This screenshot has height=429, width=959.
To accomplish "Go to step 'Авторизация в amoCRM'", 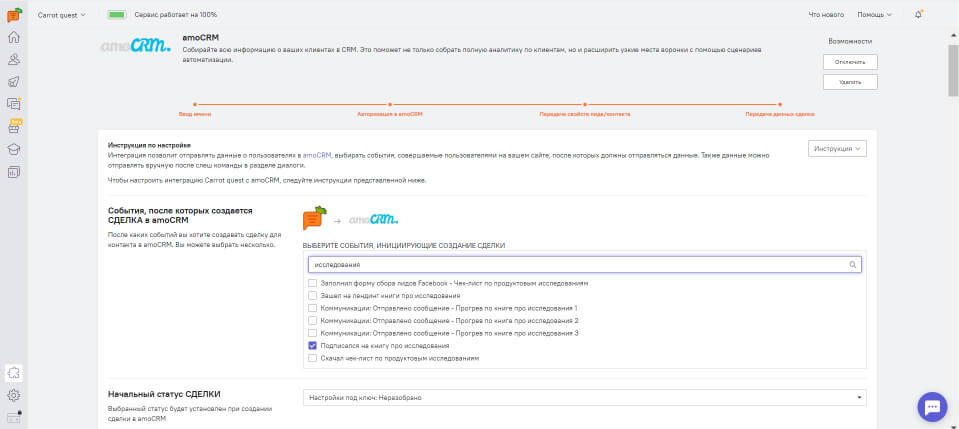I will [390, 114].
